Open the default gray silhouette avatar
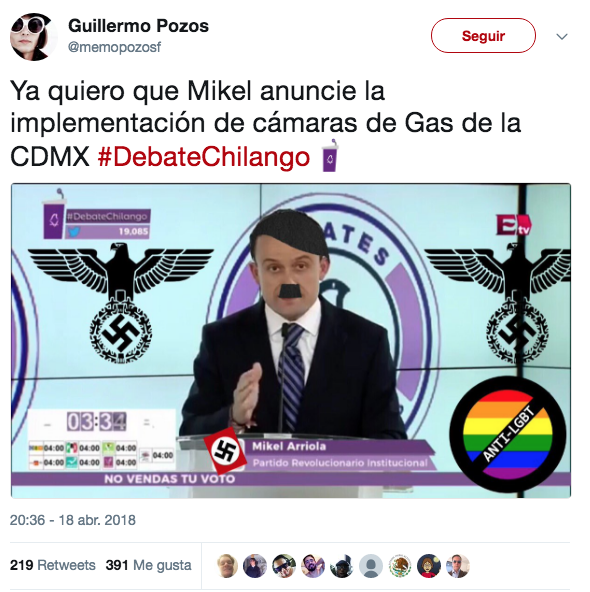 tap(371, 566)
